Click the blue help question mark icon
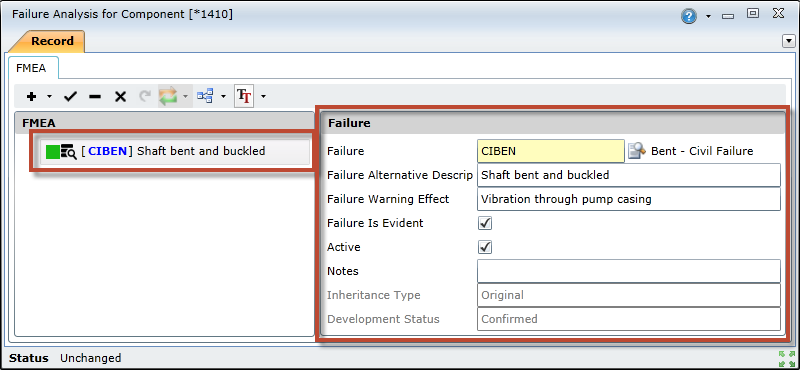 click(x=689, y=16)
